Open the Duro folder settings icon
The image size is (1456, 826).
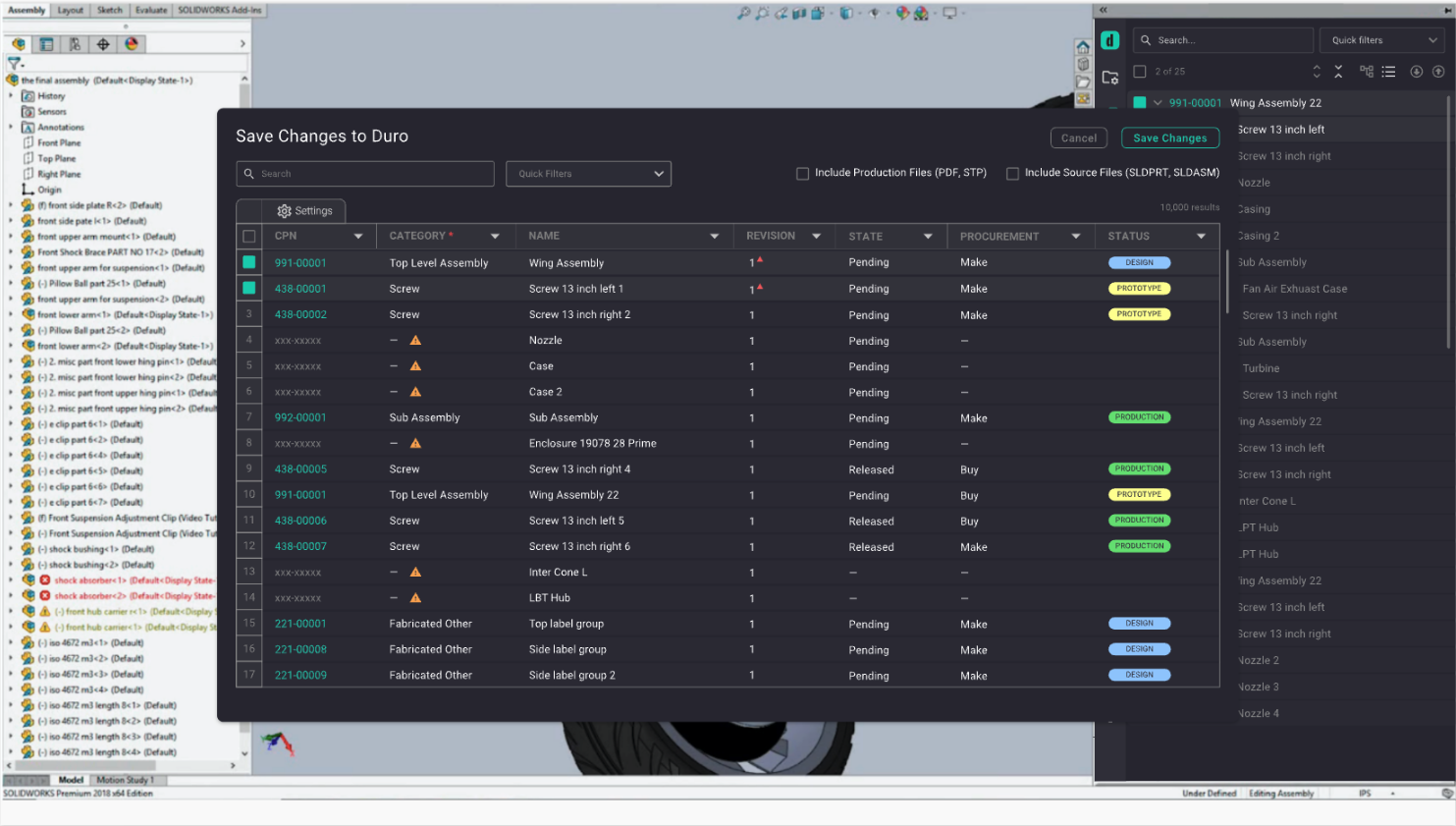[x=1110, y=78]
